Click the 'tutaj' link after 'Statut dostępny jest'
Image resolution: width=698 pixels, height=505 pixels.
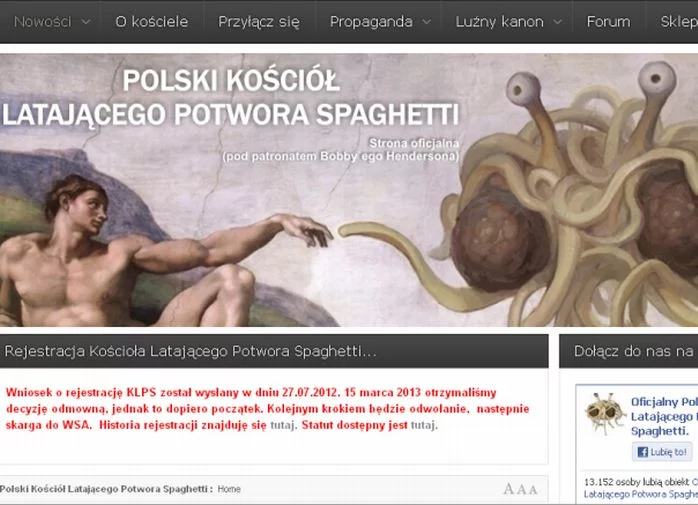(423, 425)
